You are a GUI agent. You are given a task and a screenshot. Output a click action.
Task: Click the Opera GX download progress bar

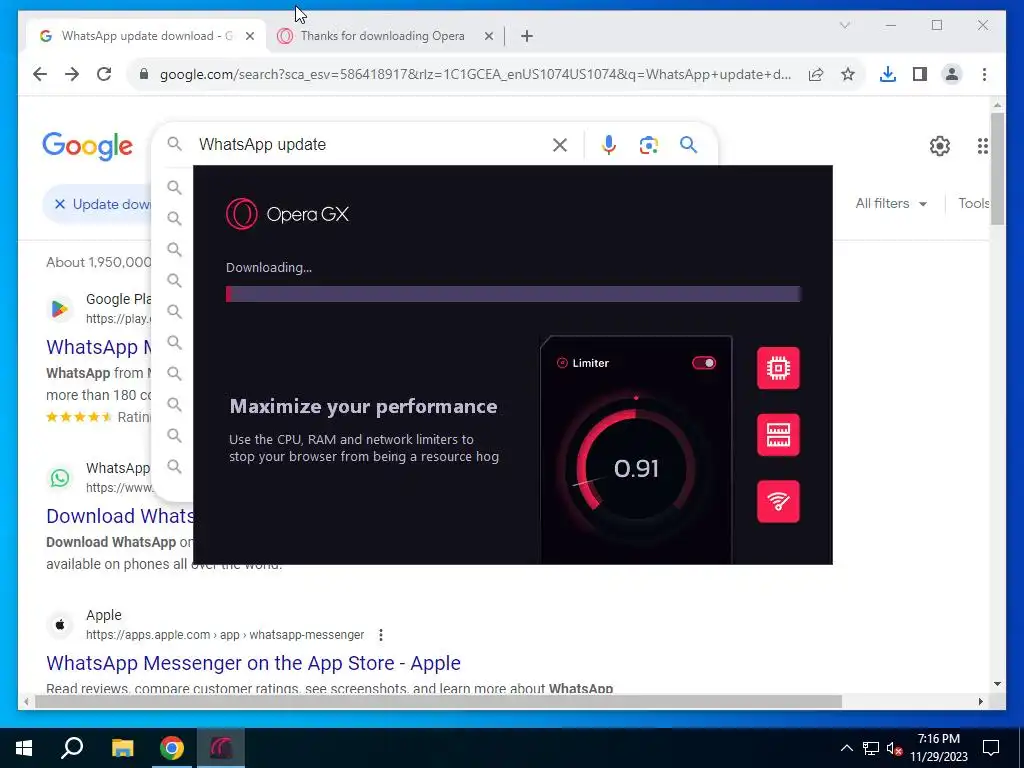(513, 294)
